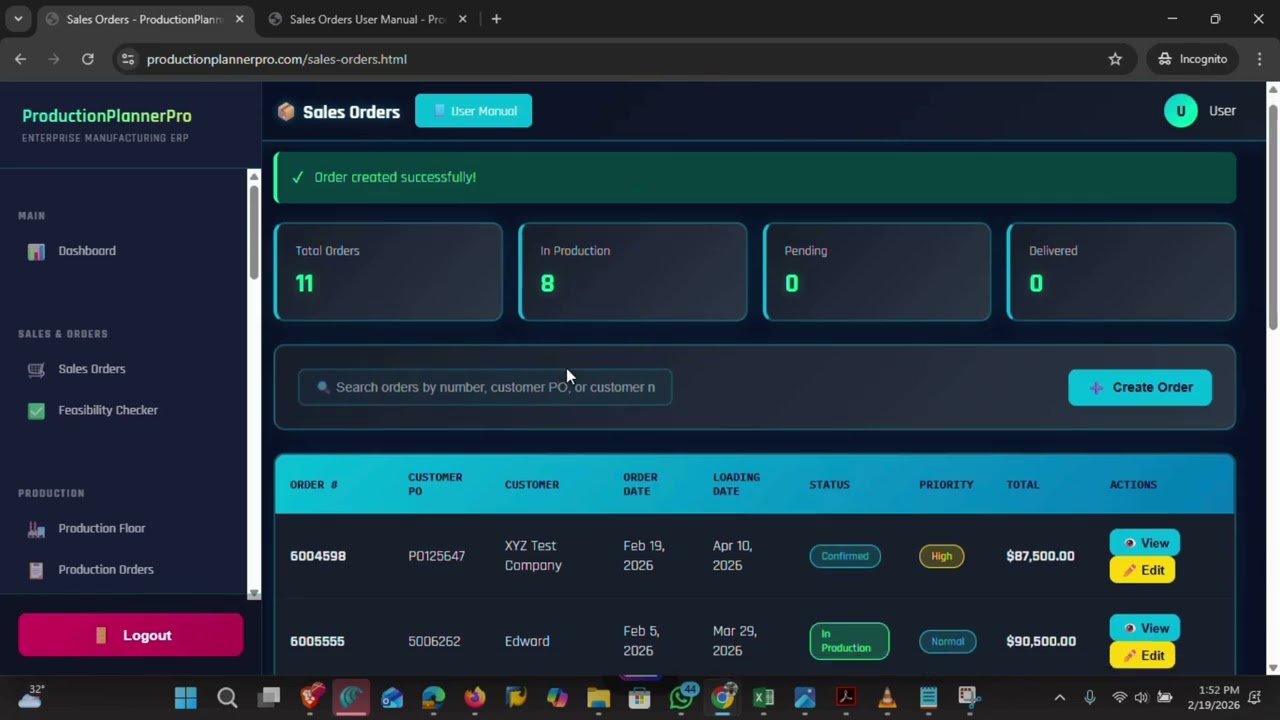Viewport: 1280px width, 720px height.
Task: Click the pencil icon in 6004598 Edit button
Action: [1130, 570]
